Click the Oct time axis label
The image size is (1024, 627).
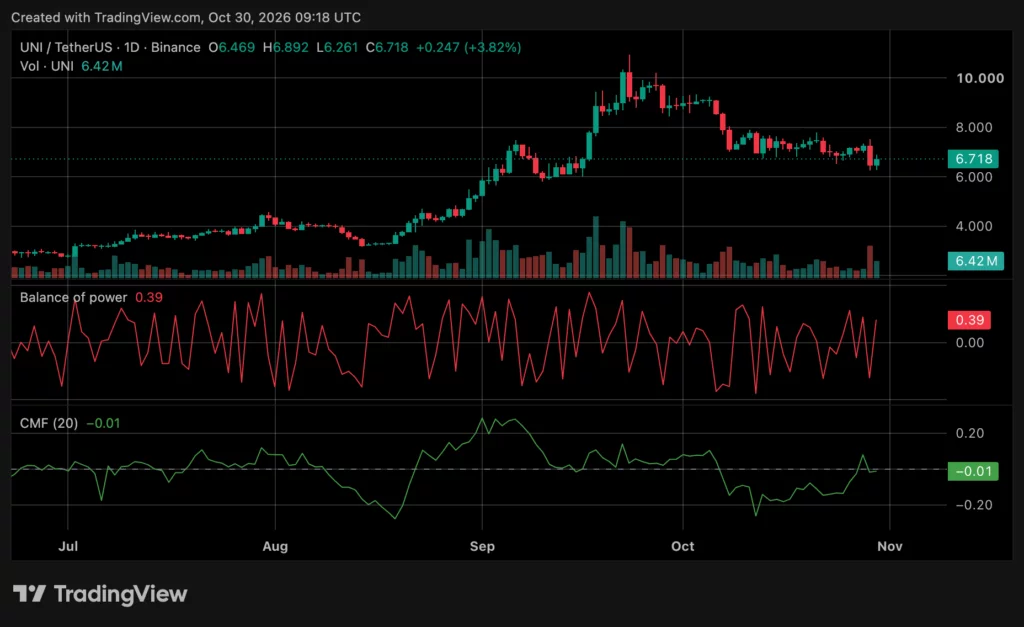tap(682, 546)
